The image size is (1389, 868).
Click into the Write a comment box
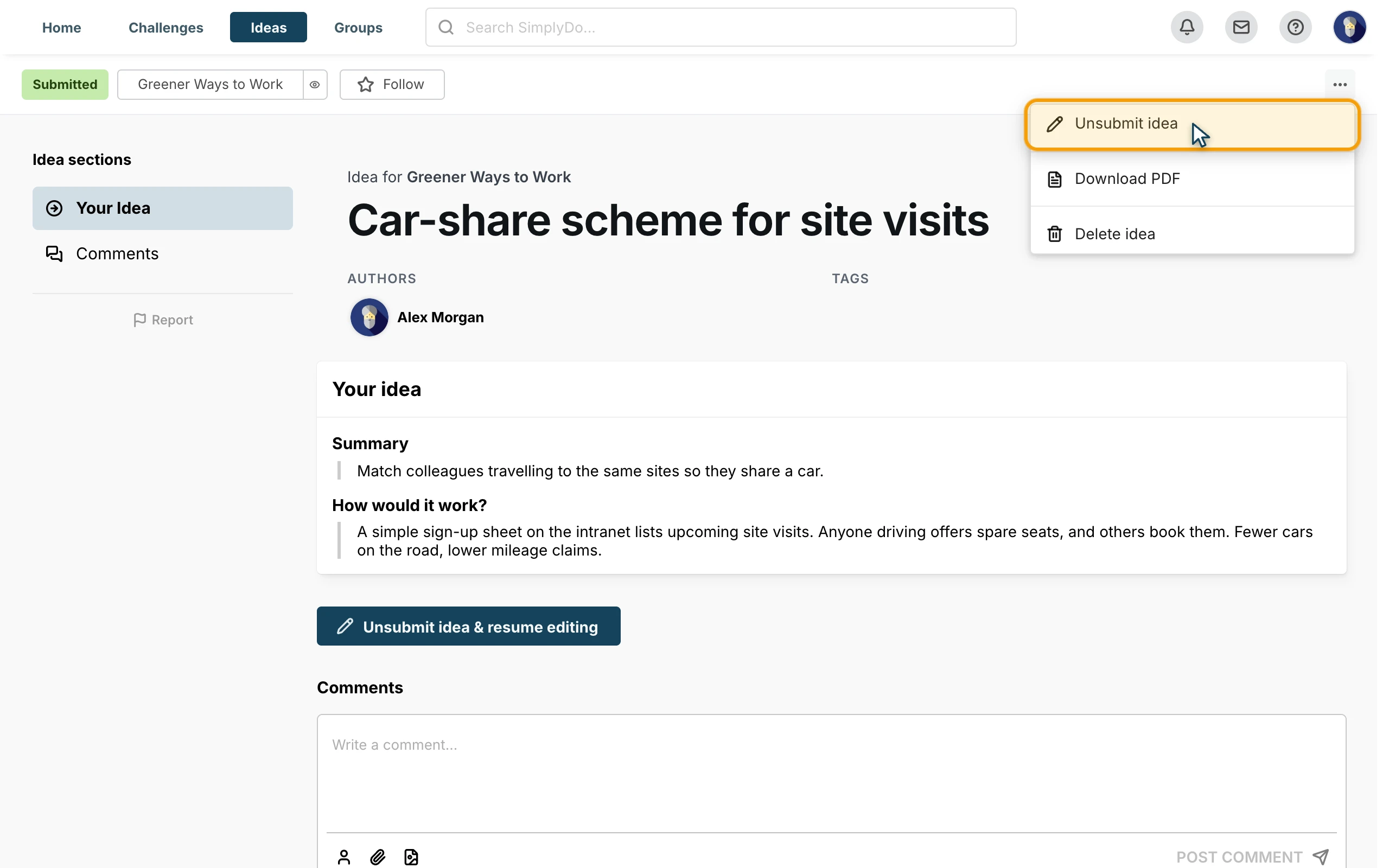click(x=831, y=773)
